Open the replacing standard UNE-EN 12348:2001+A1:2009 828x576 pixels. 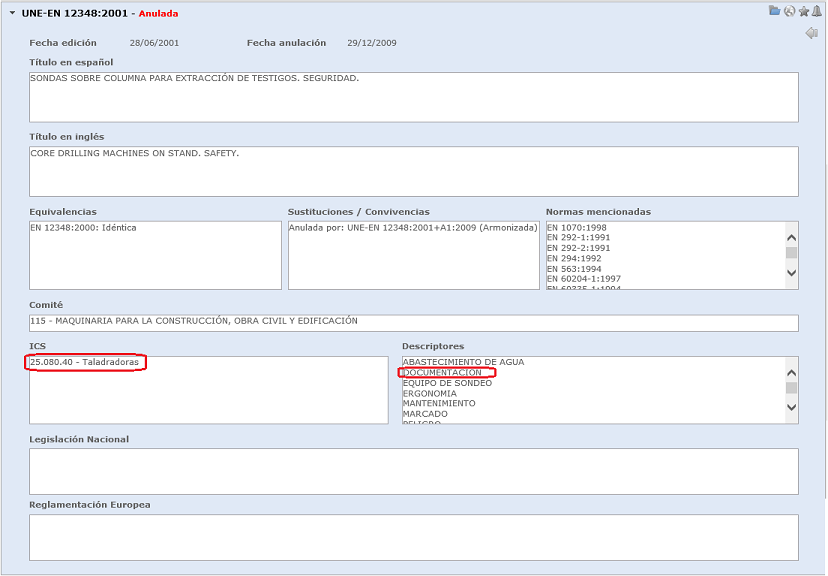click(x=413, y=228)
